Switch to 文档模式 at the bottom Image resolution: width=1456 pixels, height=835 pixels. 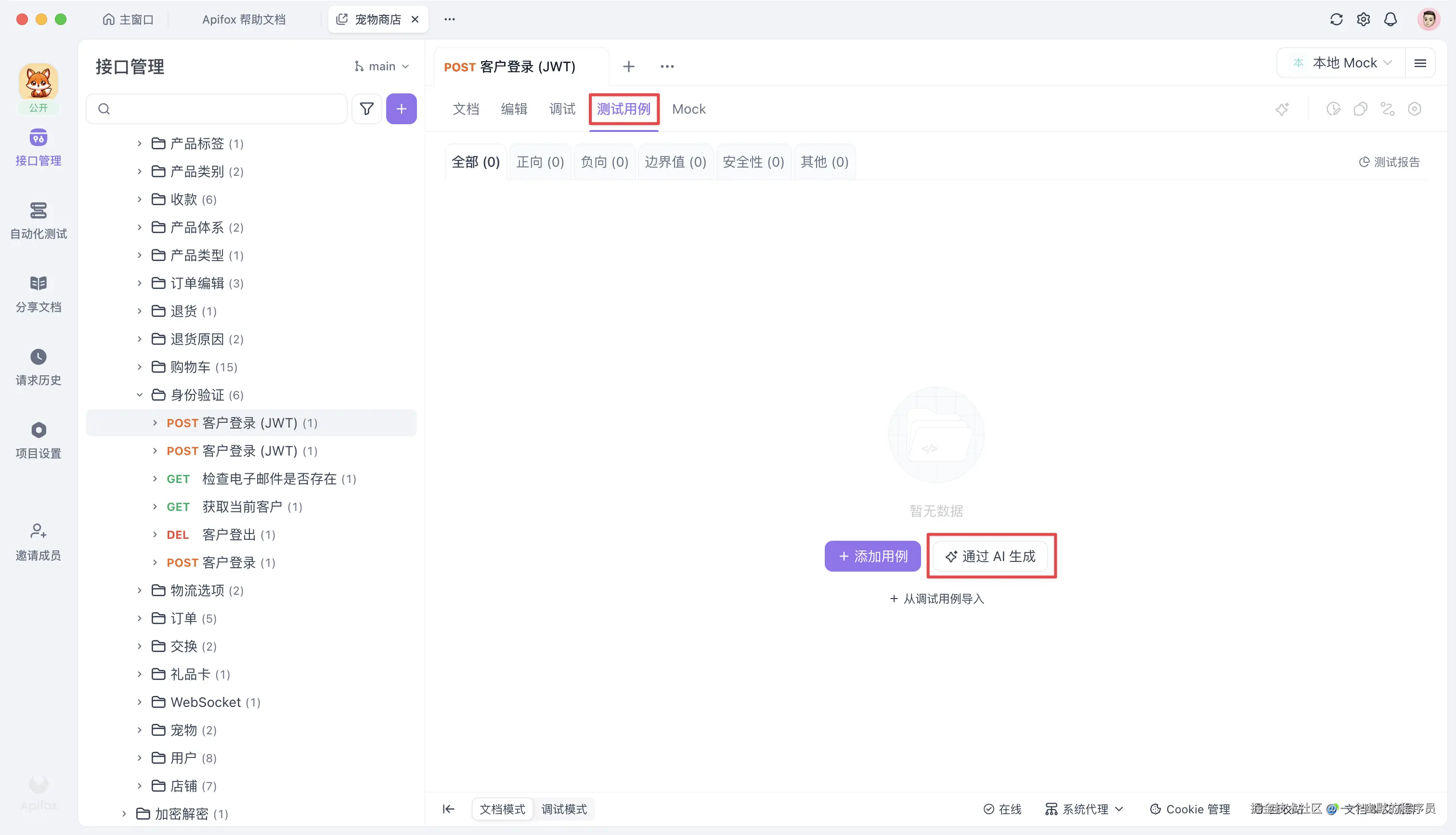(502, 809)
